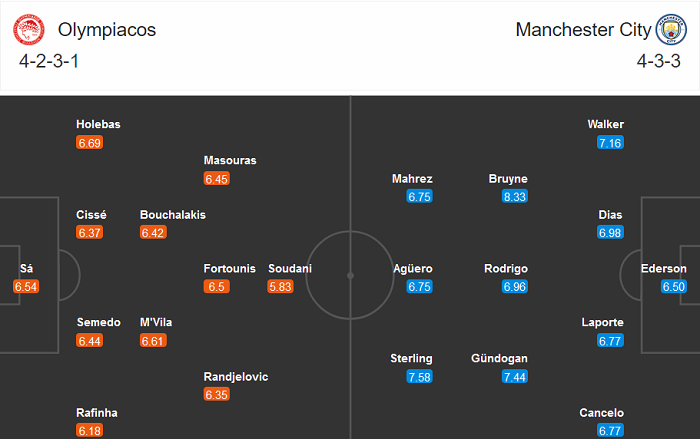Select Rafinha's 6.18 rating badge
Viewport: 700px width, 439px height.
coord(89,430)
